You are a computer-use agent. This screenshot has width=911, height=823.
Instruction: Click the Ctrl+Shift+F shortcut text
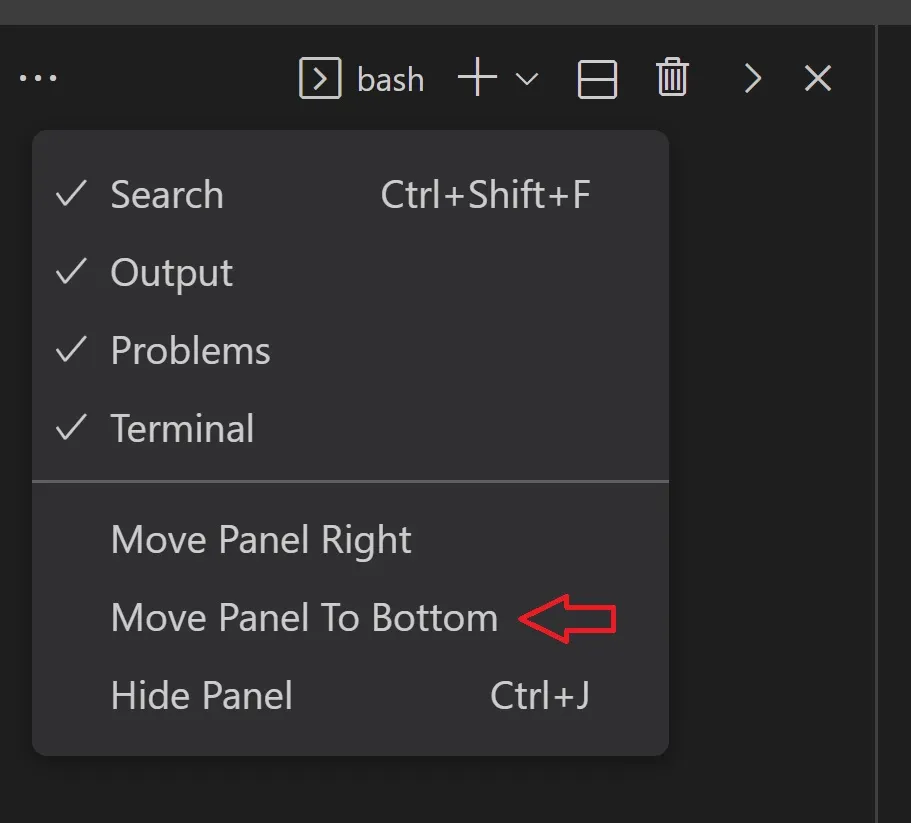[x=485, y=195]
